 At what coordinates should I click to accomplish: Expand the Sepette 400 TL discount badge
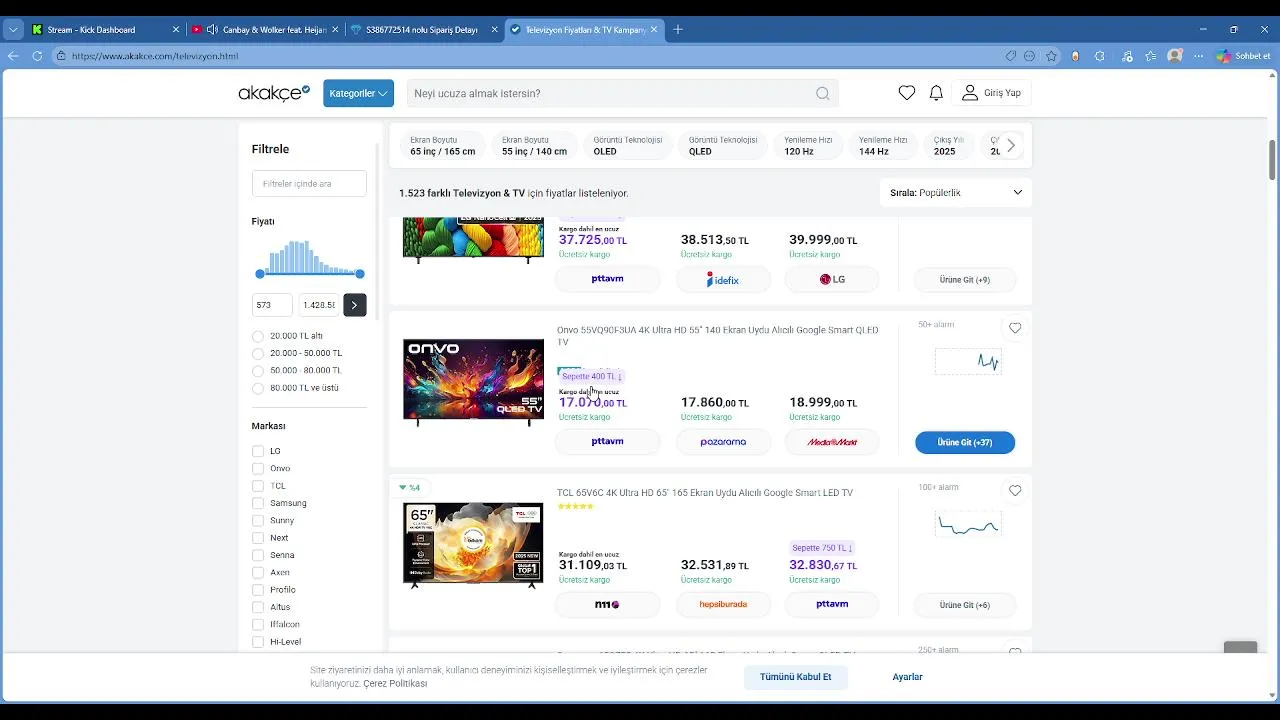[592, 377]
